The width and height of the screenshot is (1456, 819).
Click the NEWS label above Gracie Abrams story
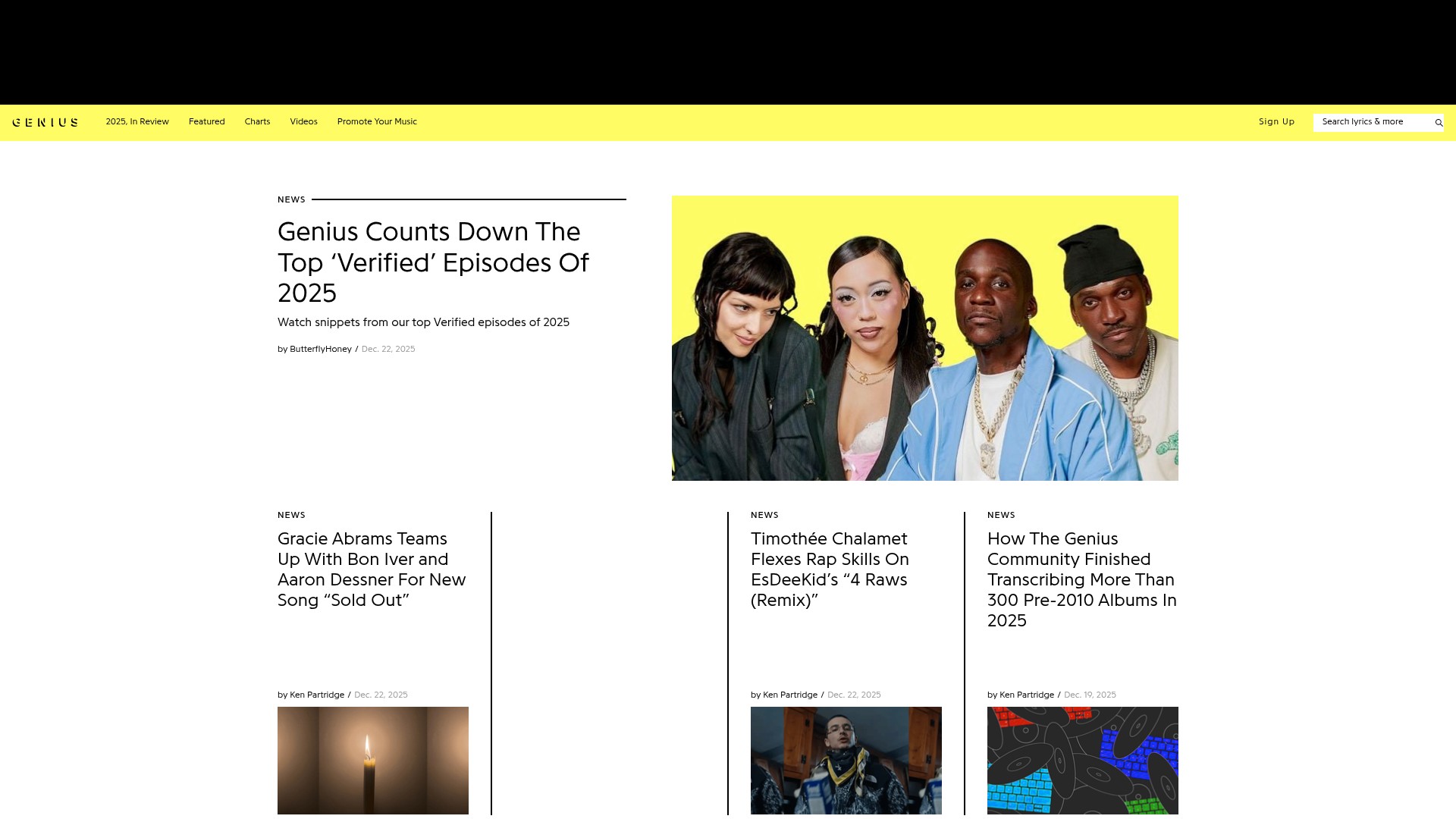[291, 516]
